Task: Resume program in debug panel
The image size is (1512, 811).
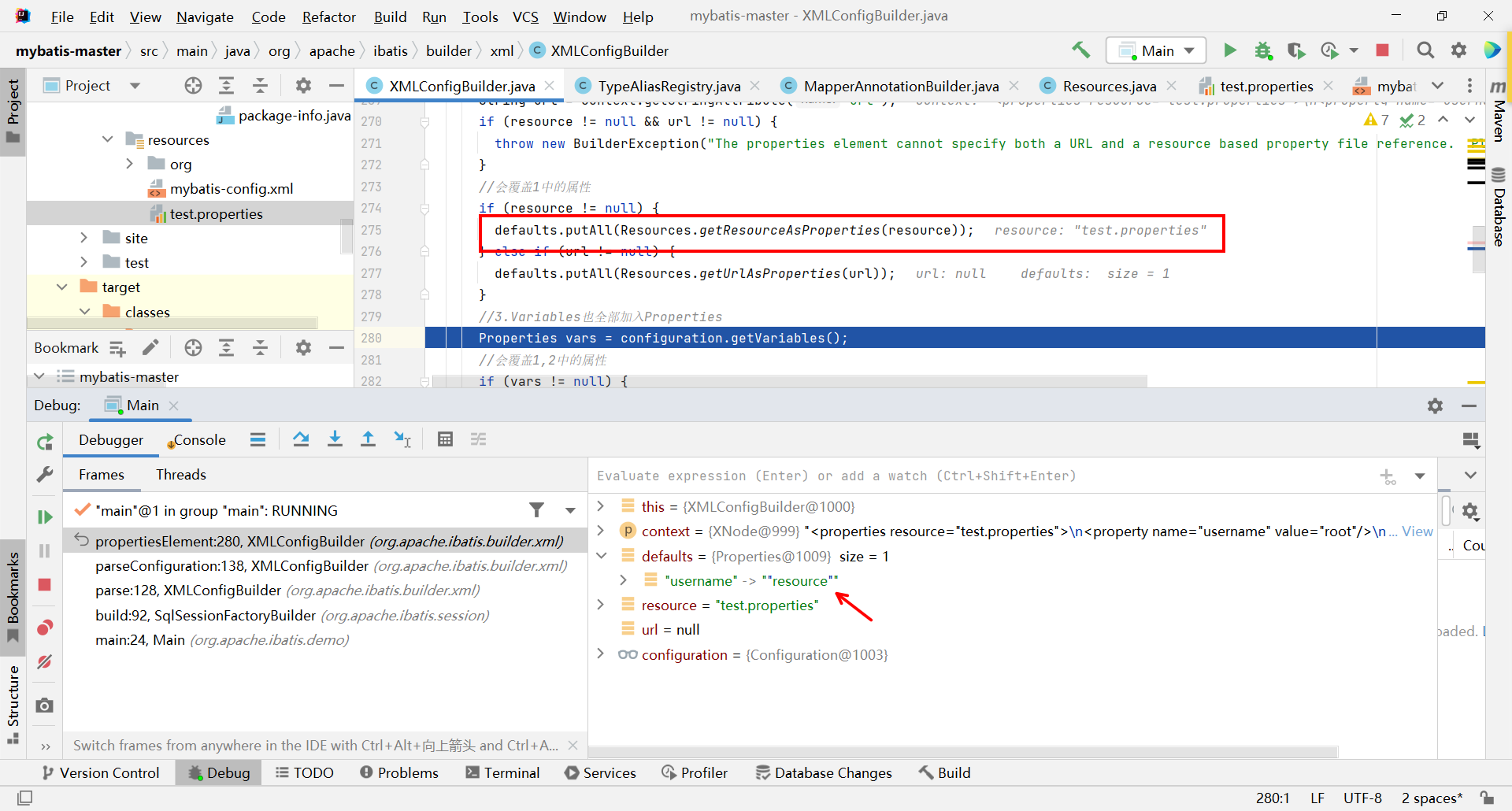Action: pos(45,517)
